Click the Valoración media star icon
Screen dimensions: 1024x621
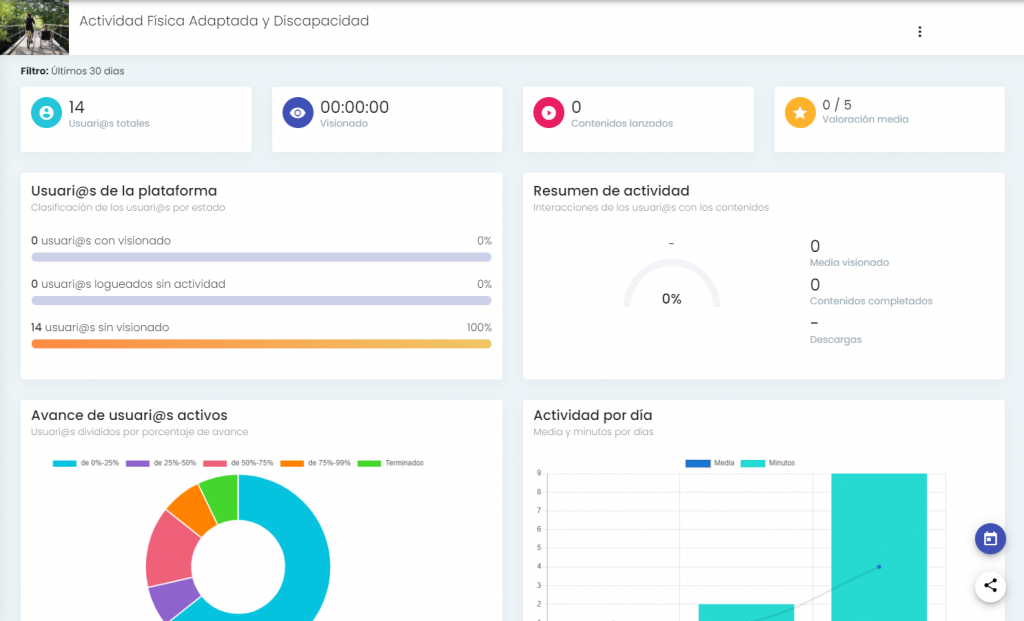click(x=800, y=112)
